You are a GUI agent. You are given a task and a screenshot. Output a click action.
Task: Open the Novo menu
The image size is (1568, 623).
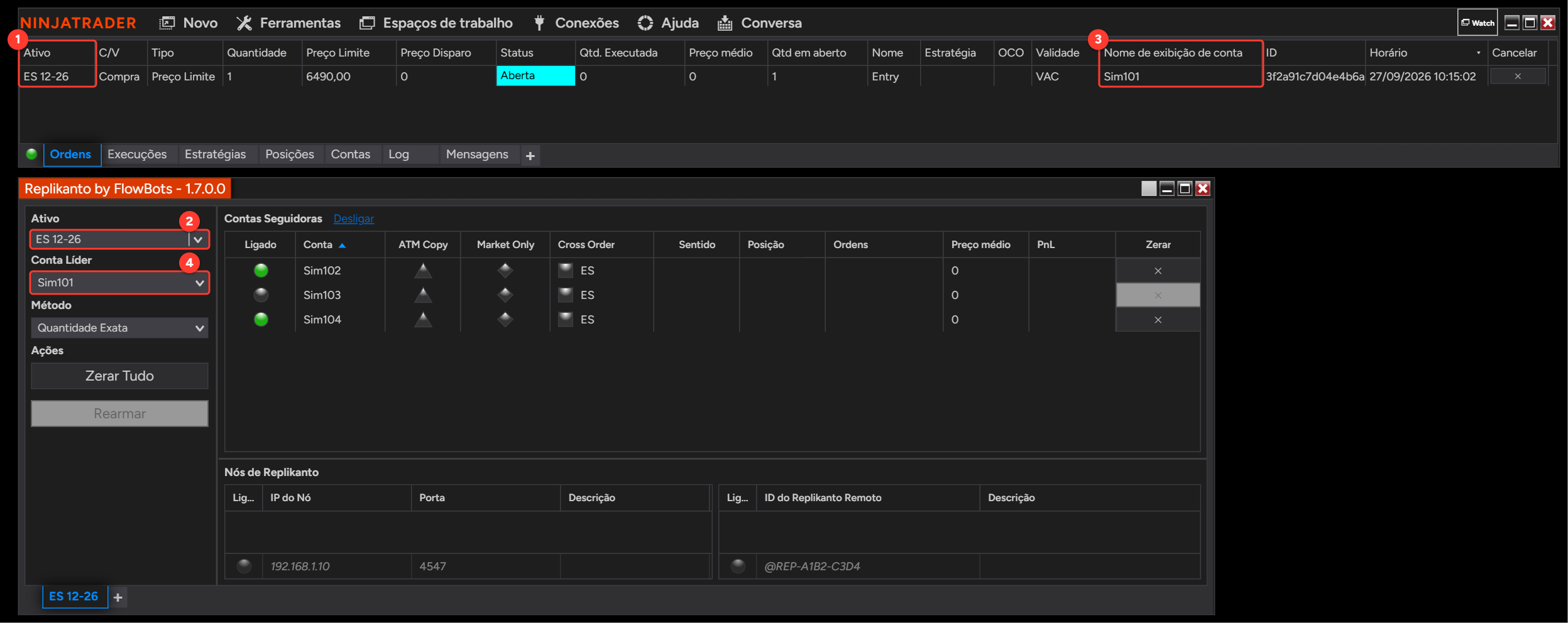[189, 23]
